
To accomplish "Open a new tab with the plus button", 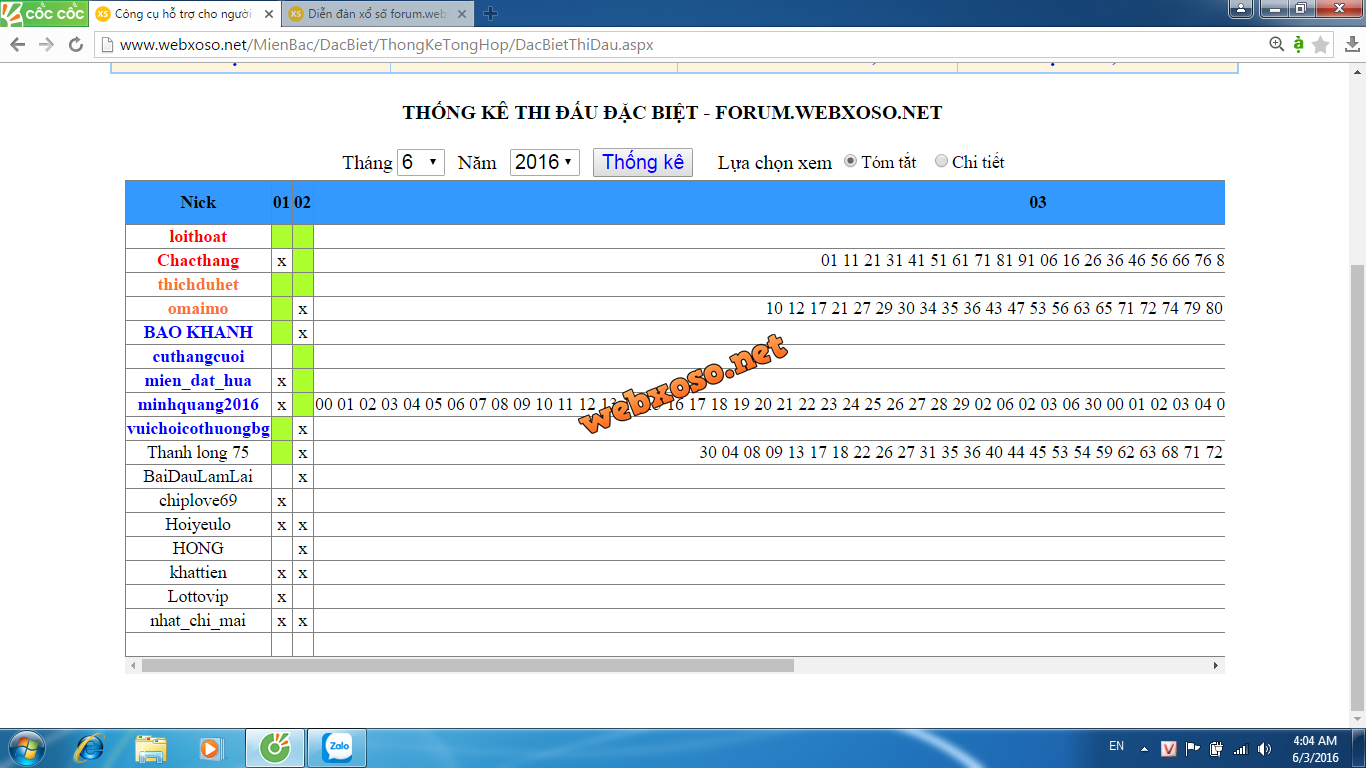I will pyautogui.click(x=490, y=14).
